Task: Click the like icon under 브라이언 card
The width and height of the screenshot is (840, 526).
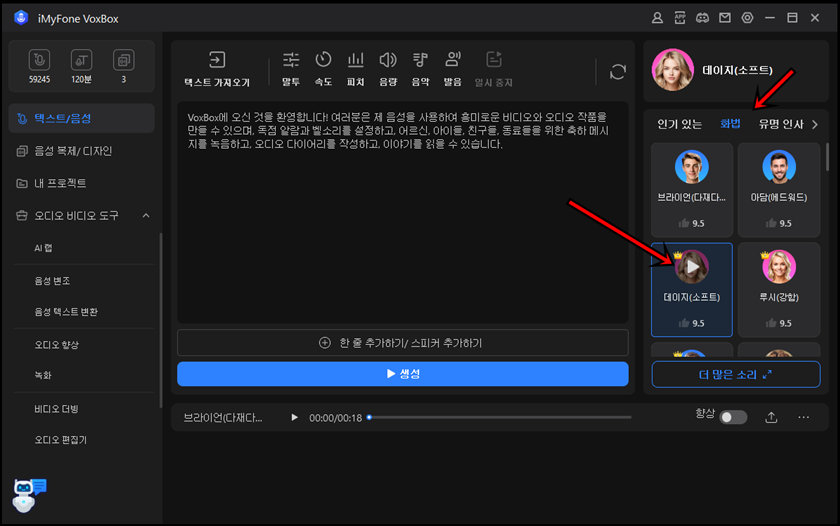Action: [684, 223]
